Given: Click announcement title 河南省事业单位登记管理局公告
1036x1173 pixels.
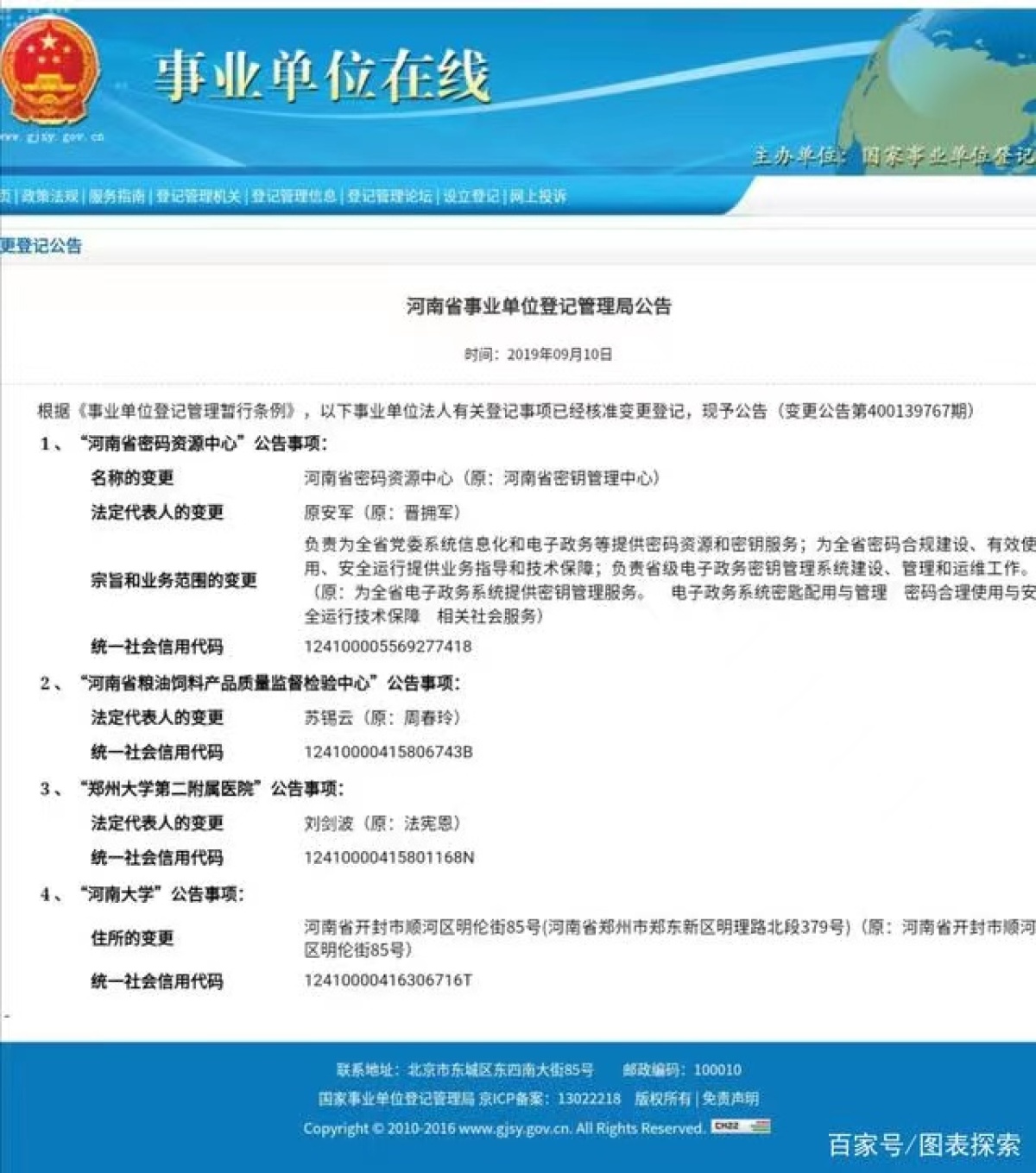Looking at the screenshot, I should click(539, 306).
